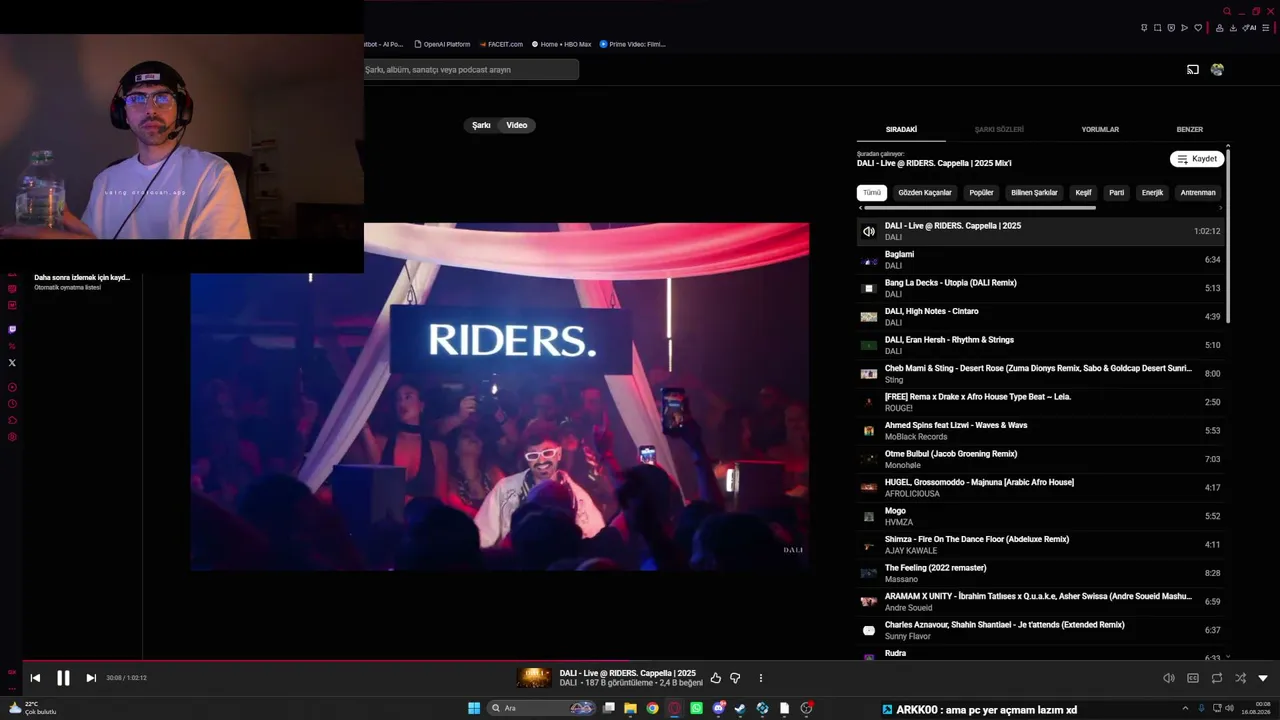Click the now-playing album thumbnail in player bar
The height and width of the screenshot is (720, 1280).
(534, 678)
